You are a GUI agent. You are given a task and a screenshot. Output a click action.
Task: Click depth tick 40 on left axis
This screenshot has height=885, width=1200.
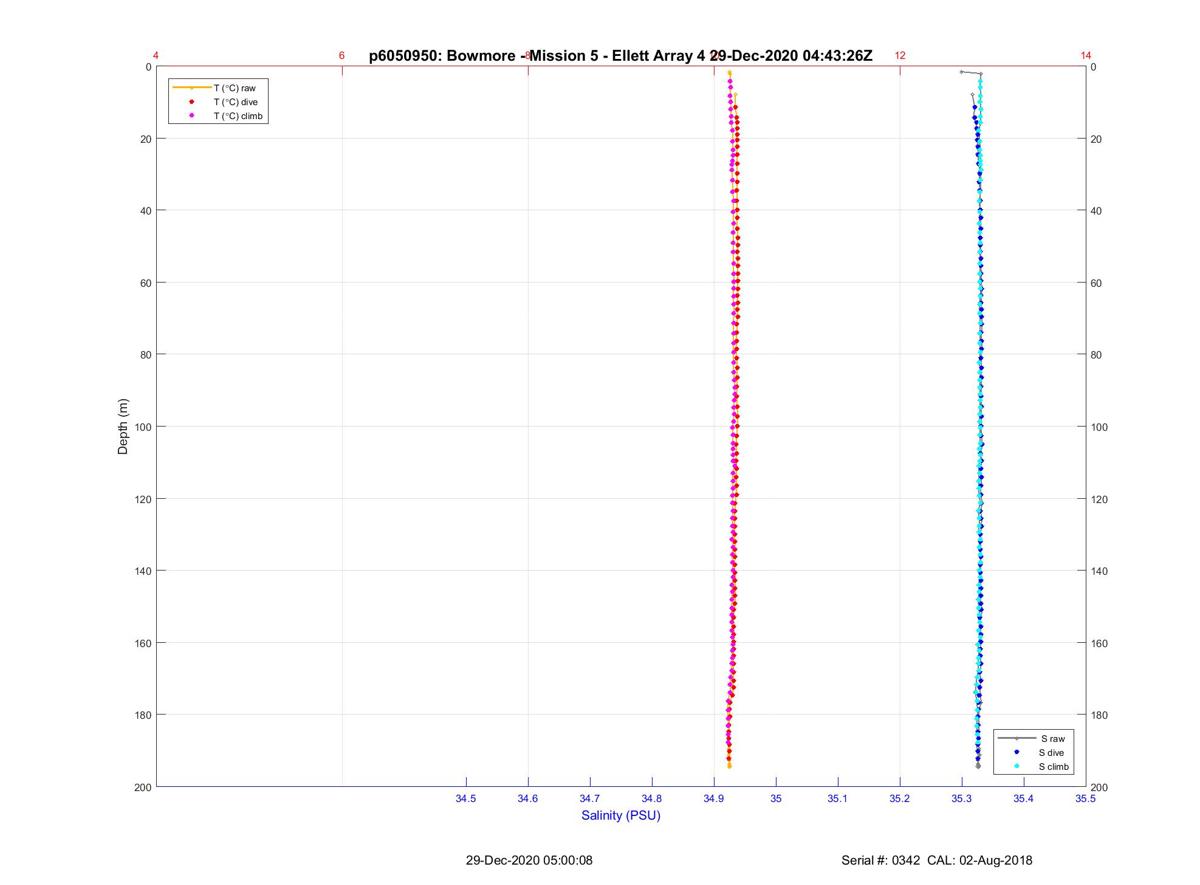coord(145,211)
